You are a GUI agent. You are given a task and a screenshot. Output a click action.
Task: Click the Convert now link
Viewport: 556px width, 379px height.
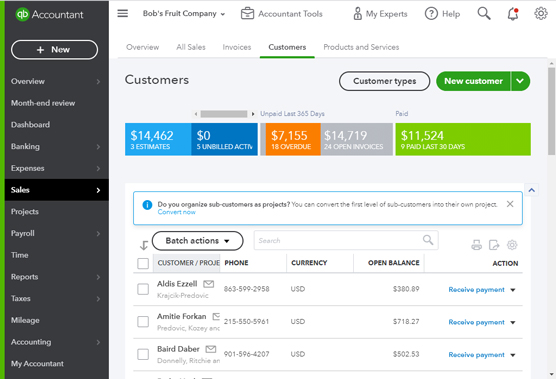(177, 212)
